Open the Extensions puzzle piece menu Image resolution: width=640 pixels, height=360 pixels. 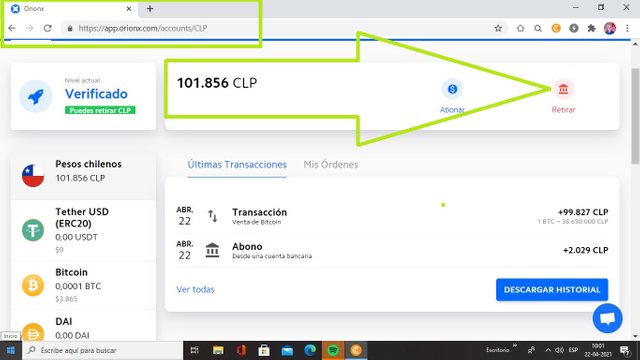point(591,28)
